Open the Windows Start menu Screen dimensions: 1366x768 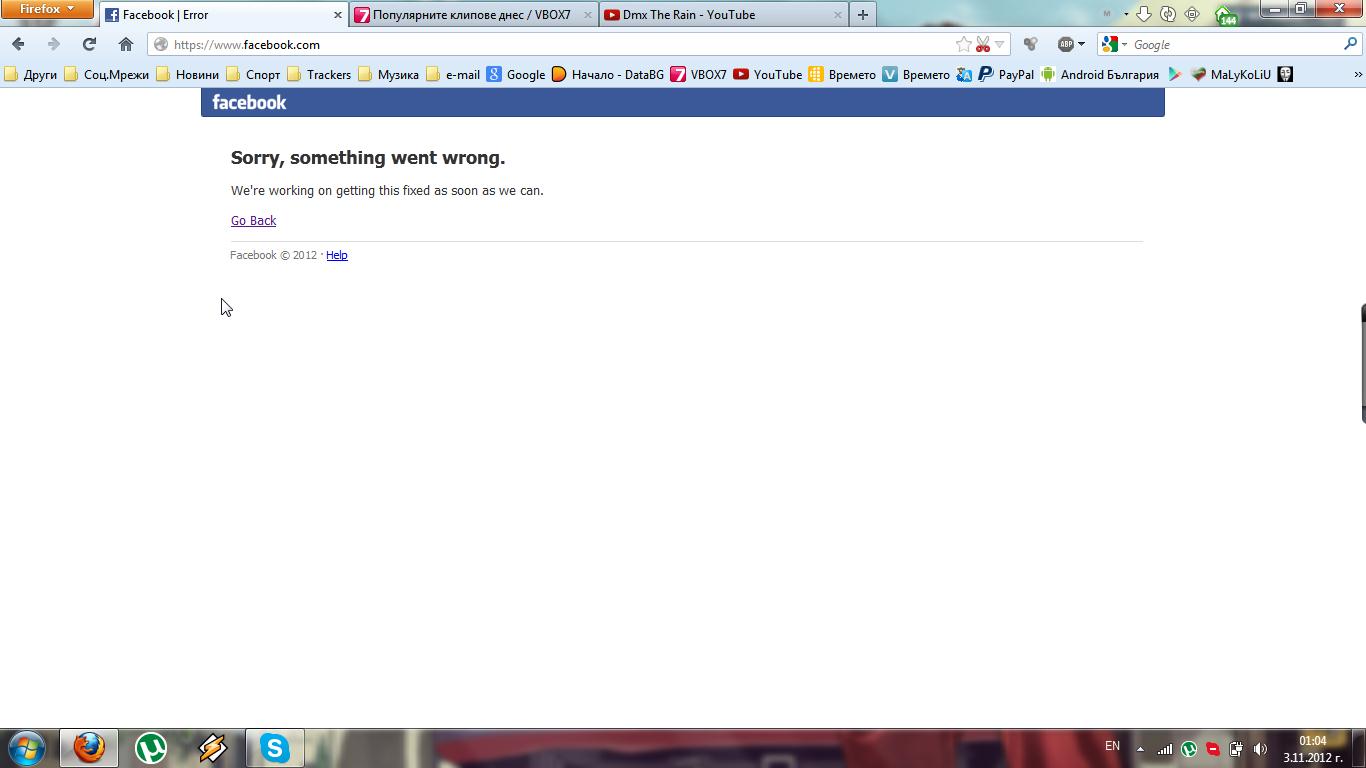(27, 748)
